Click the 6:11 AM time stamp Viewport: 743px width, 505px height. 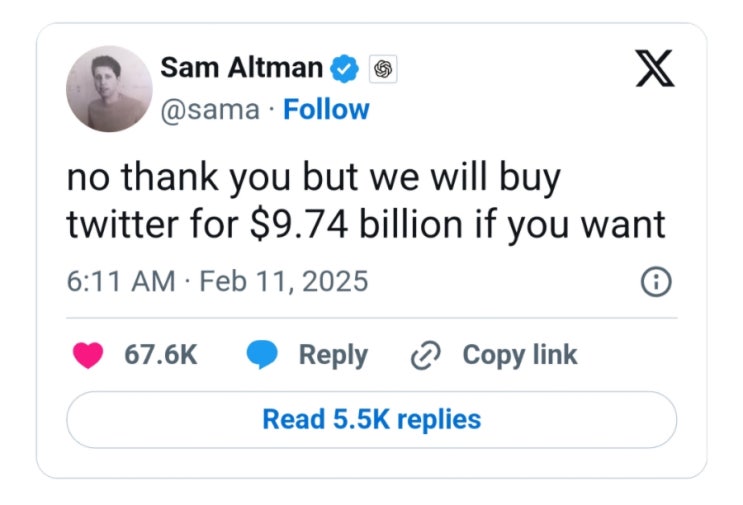(121, 281)
